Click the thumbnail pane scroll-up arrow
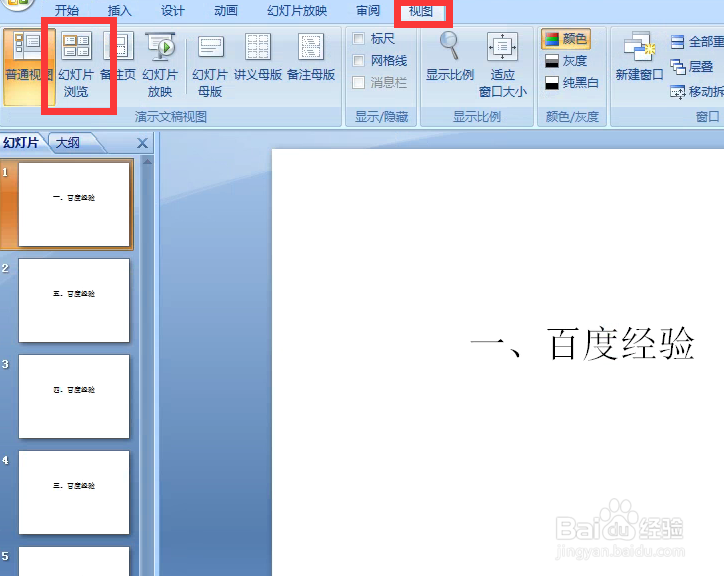 point(147,162)
